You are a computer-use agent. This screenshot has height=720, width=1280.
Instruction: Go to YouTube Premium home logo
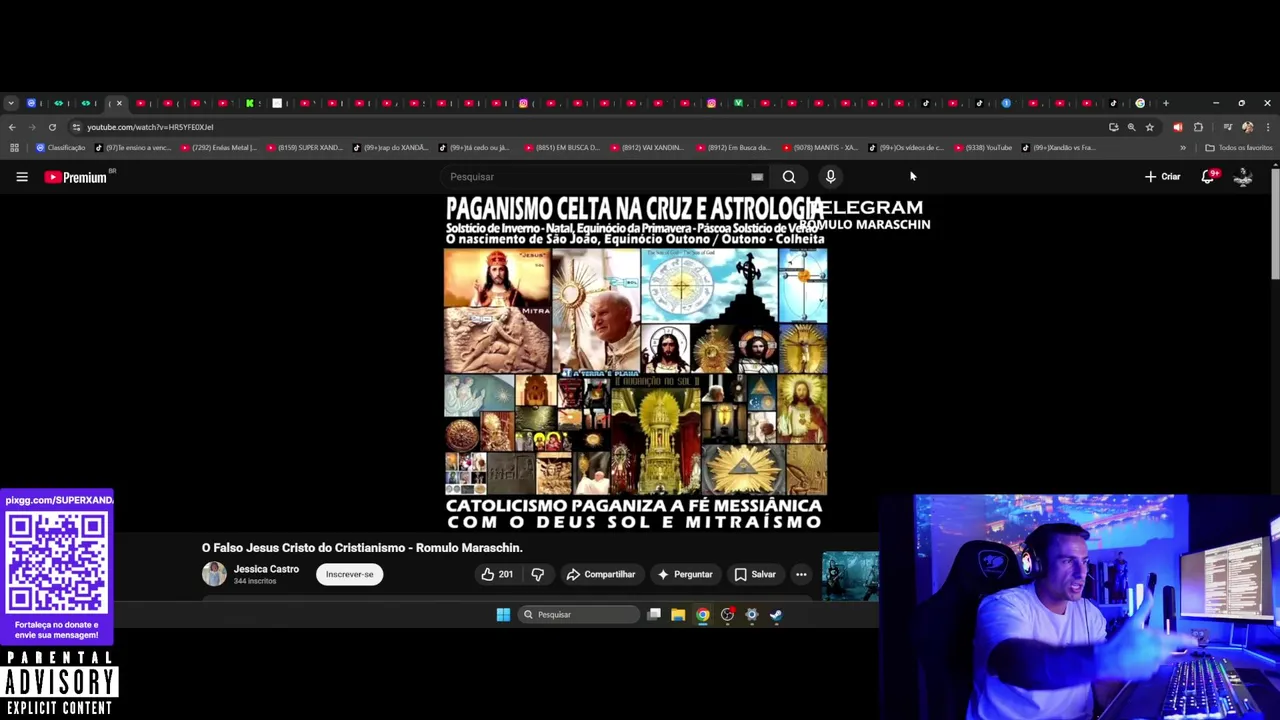[77, 177]
